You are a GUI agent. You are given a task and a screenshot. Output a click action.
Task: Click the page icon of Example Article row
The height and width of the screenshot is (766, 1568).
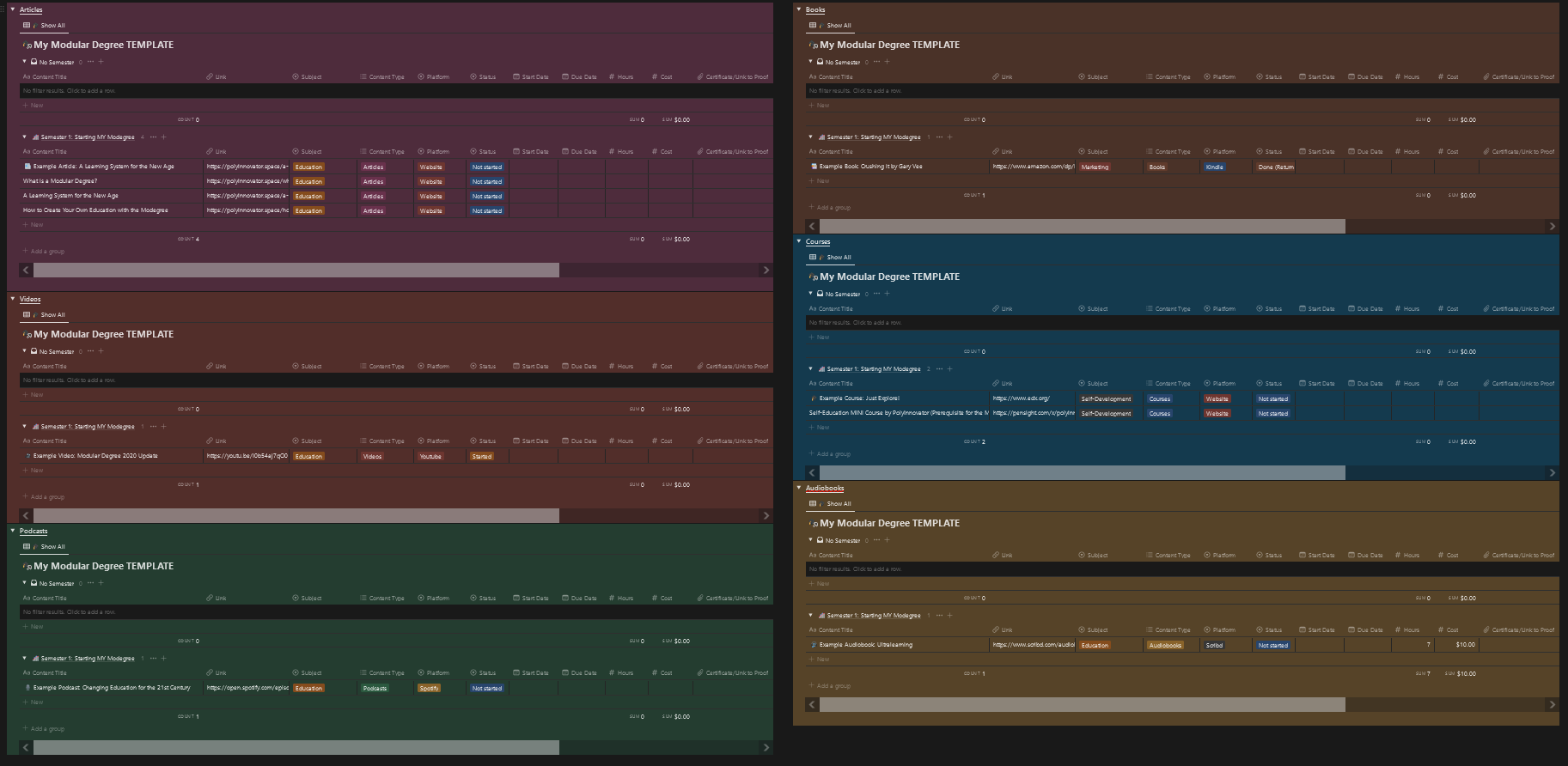(27, 167)
